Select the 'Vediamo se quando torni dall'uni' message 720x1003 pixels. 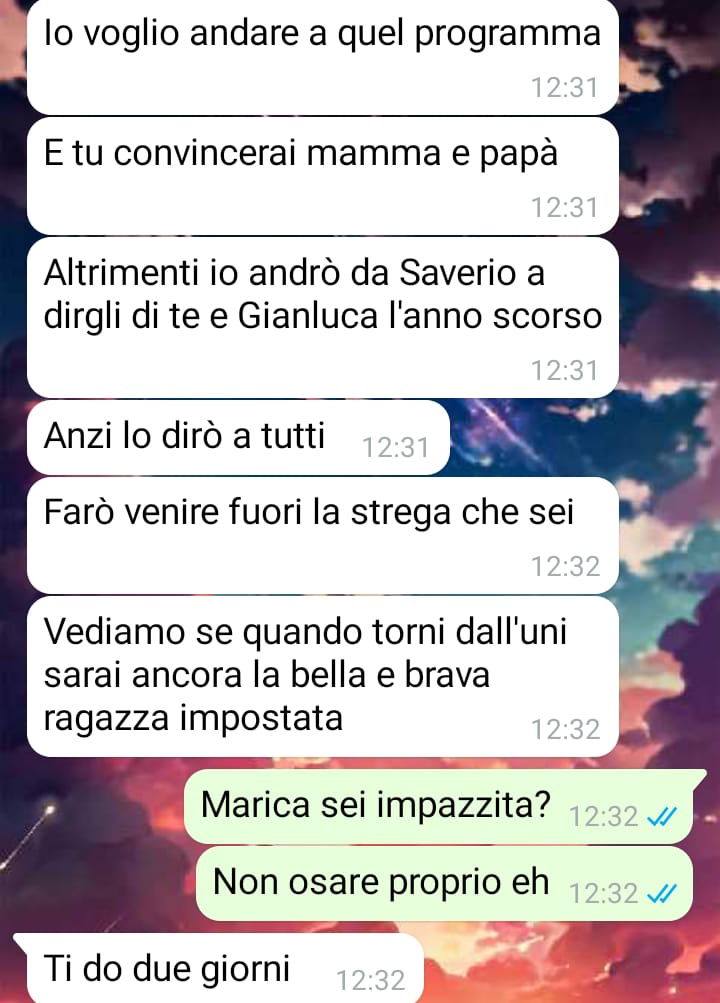click(x=322, y=677)
